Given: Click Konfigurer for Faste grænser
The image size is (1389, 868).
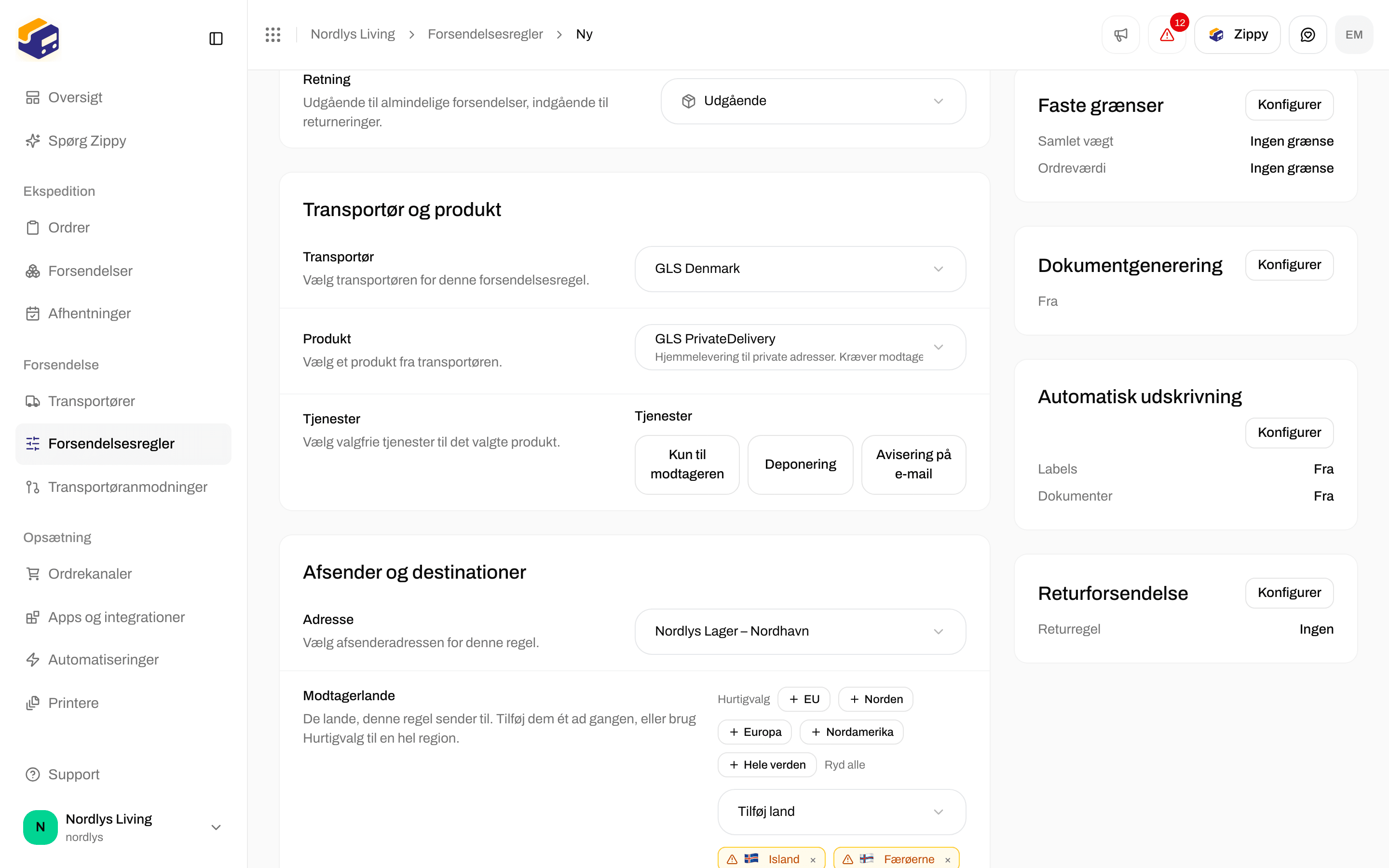Looking at the screenshot, I should click(x=1289, y=105).
